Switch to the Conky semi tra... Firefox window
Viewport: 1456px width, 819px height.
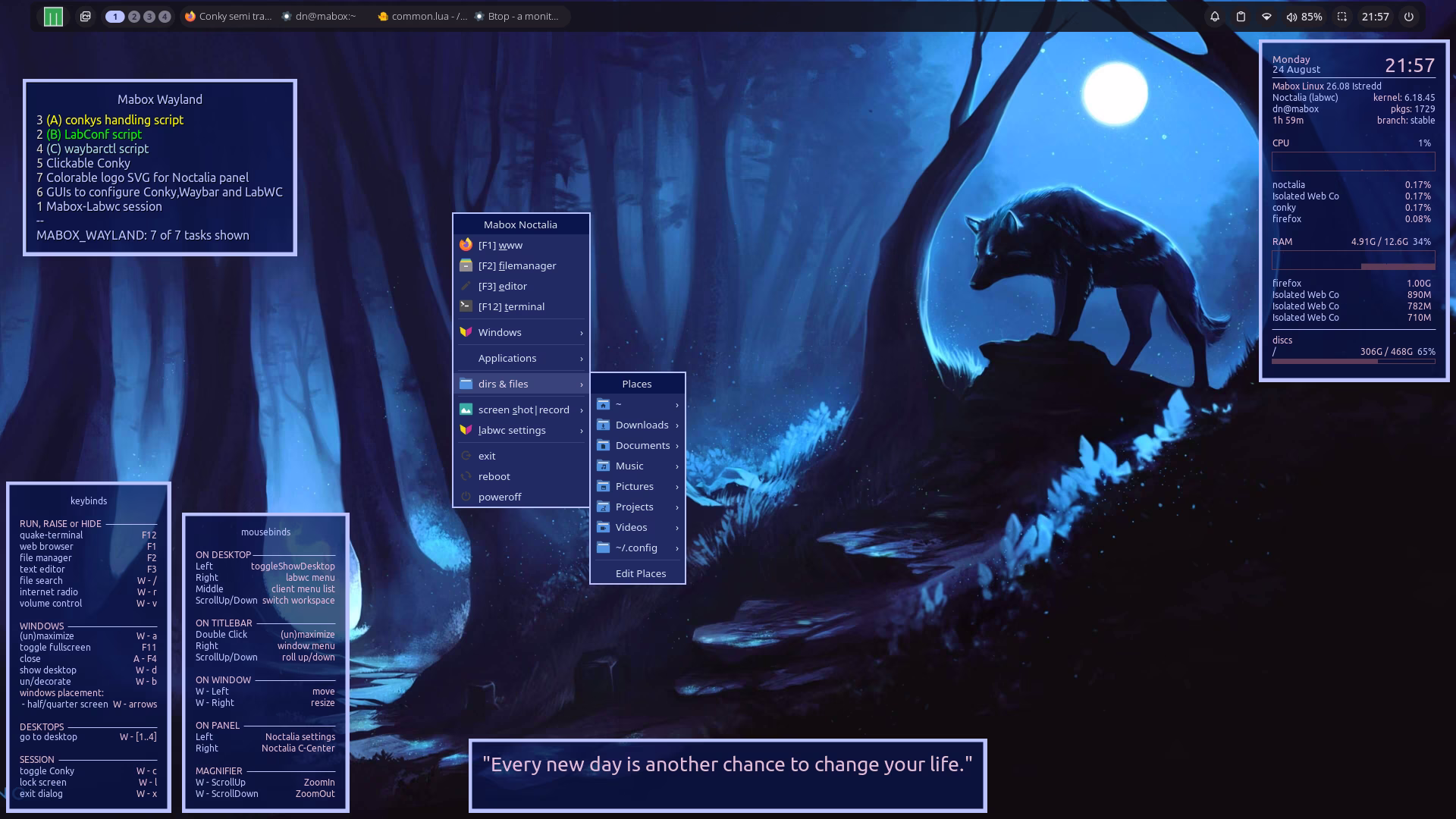coord(228,17)
